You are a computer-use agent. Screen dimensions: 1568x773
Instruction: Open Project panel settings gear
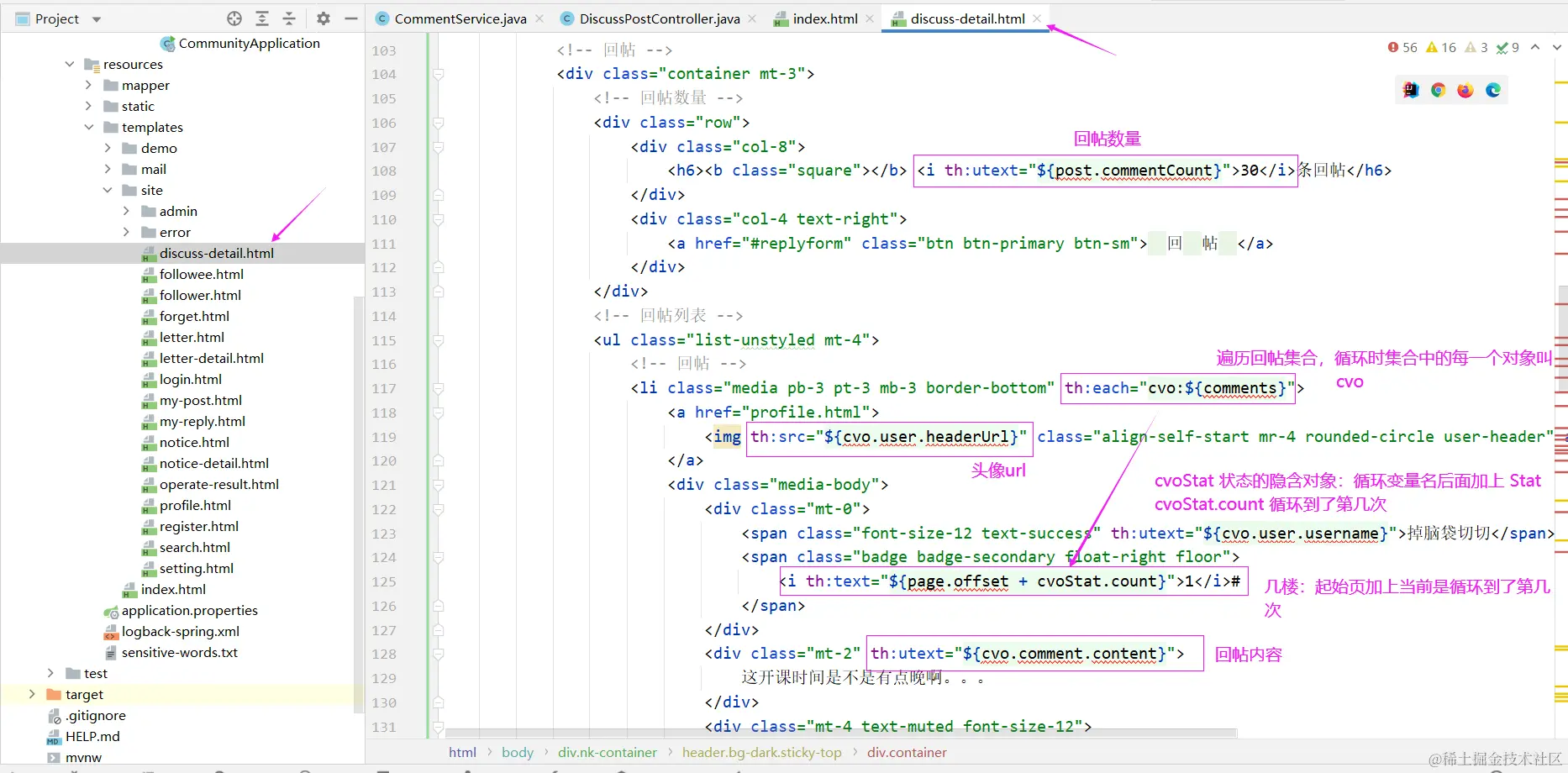point(324,18)
